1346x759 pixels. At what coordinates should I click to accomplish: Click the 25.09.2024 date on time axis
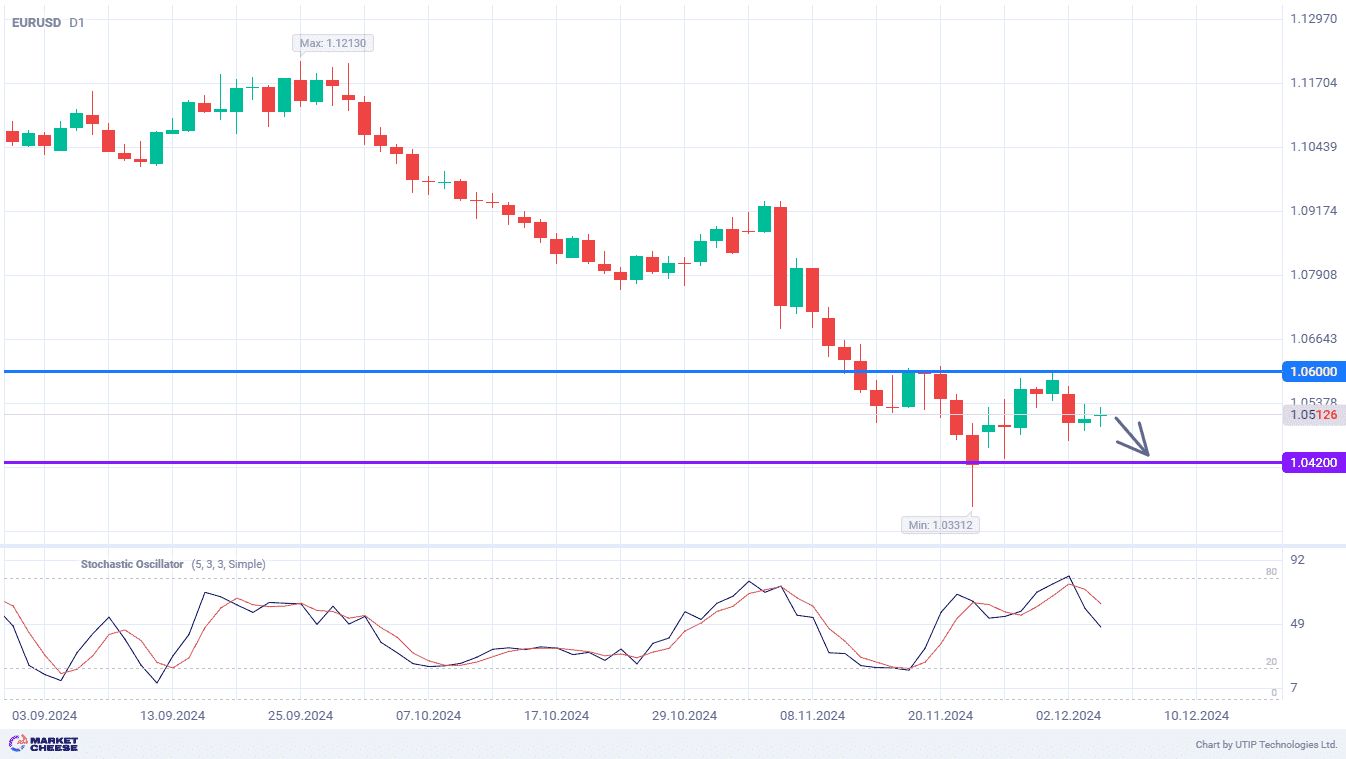click(300, 716)
